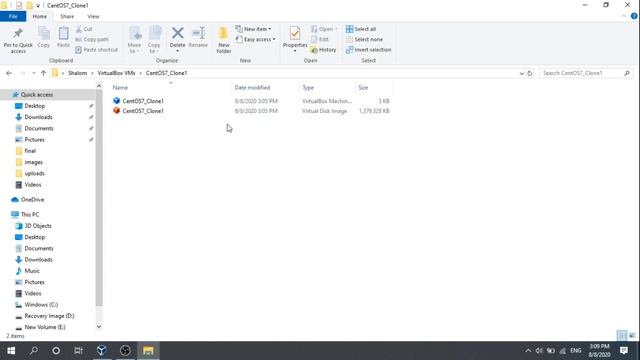Click the Open ribbon button
The width and height of the screenshot is (640, 360).
[324, 29]
